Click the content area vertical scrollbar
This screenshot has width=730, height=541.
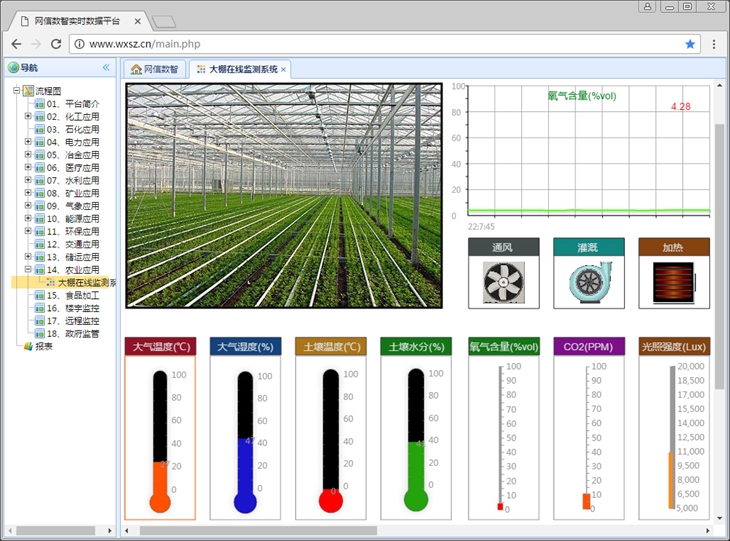[720, 301]
